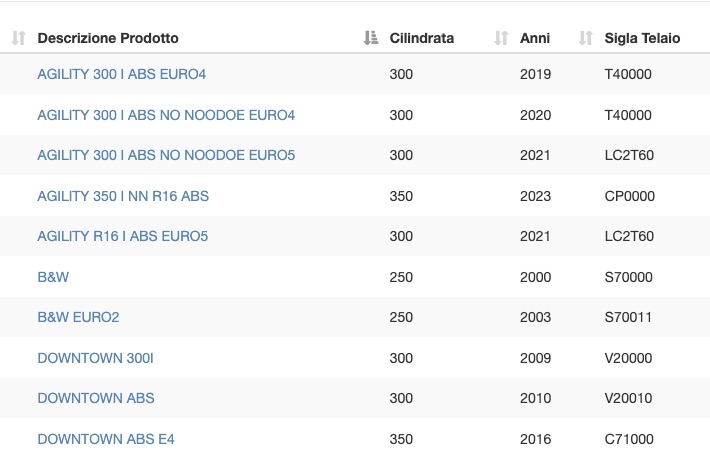Screen dimensions: 710x466
Task: Open AGILITY 300 I ABS NO NOODOE EURO4
Action: (166, 115)
